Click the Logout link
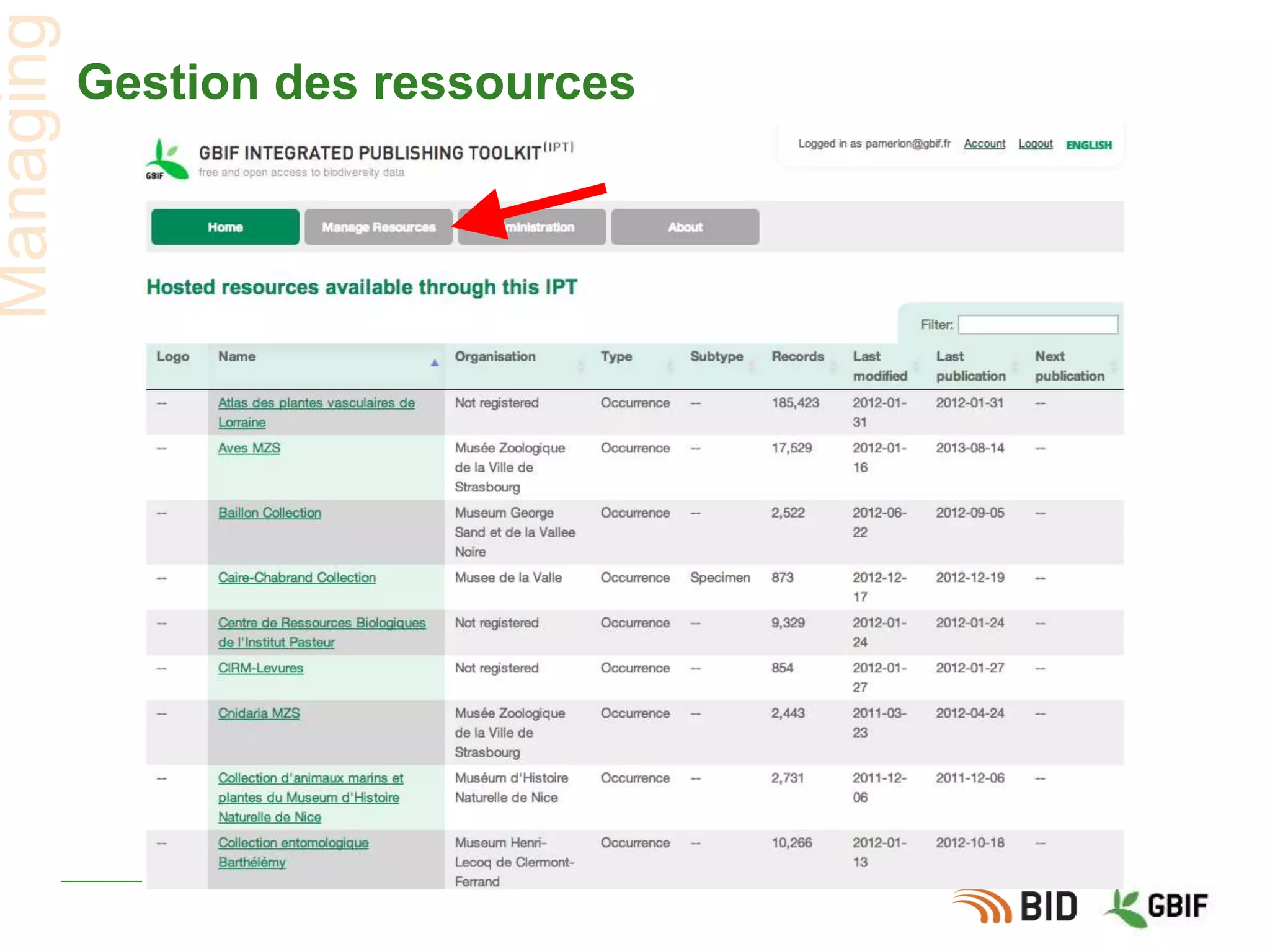The height and width of the screenshot is (952, 1270). (x=1036, y=144)
